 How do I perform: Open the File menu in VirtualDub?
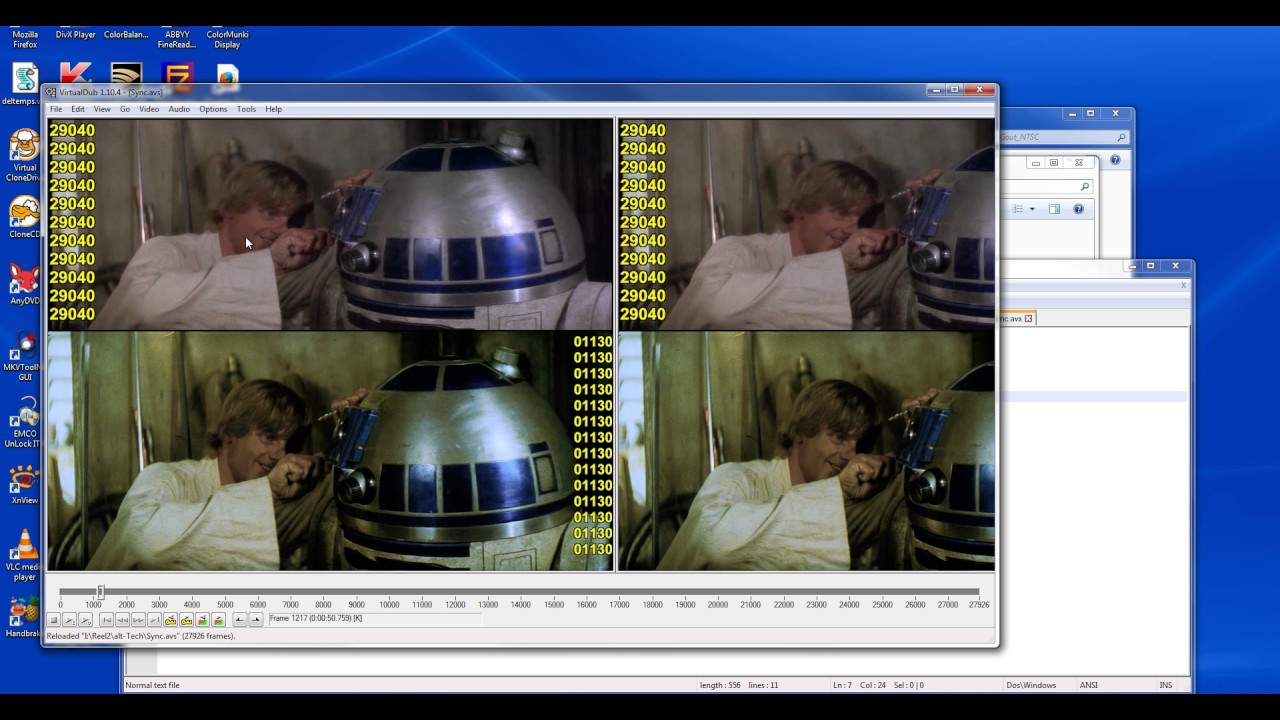click(x=56, y=109)
